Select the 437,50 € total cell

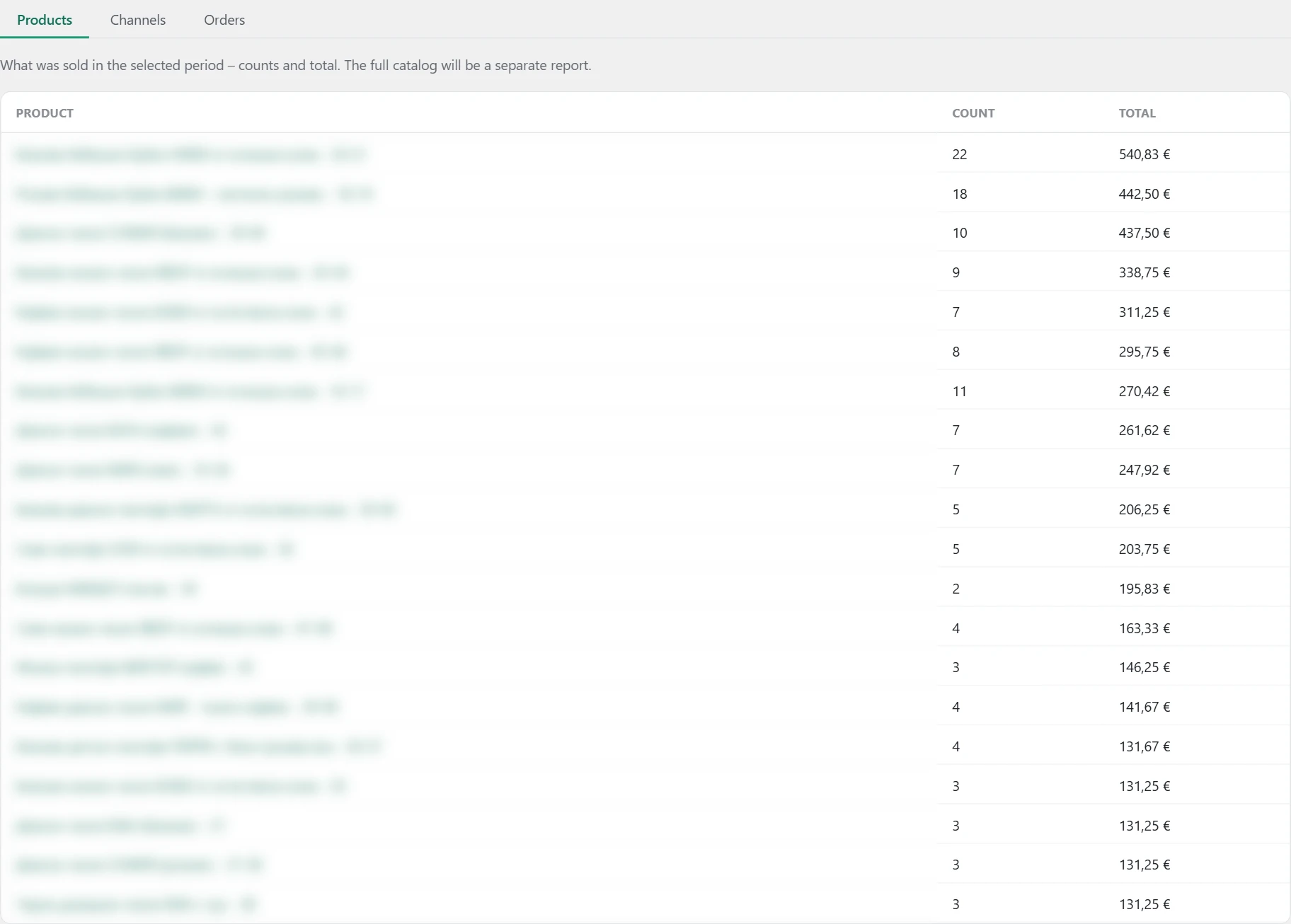pyautogui.click(x=1144, y=233)
